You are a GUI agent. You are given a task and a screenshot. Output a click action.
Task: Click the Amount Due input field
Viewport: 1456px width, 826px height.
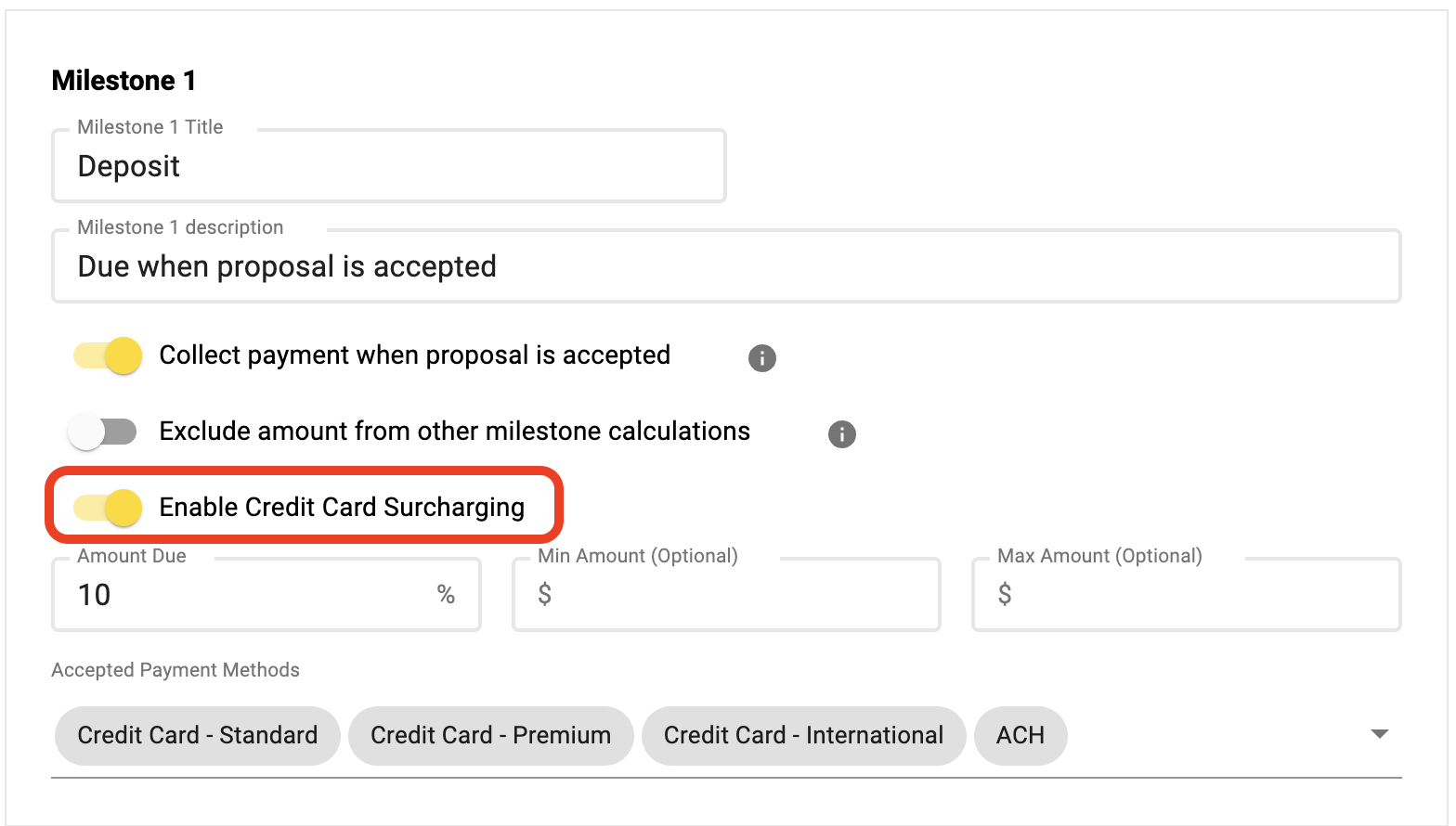pyautogui.click(x=266, y=595)
